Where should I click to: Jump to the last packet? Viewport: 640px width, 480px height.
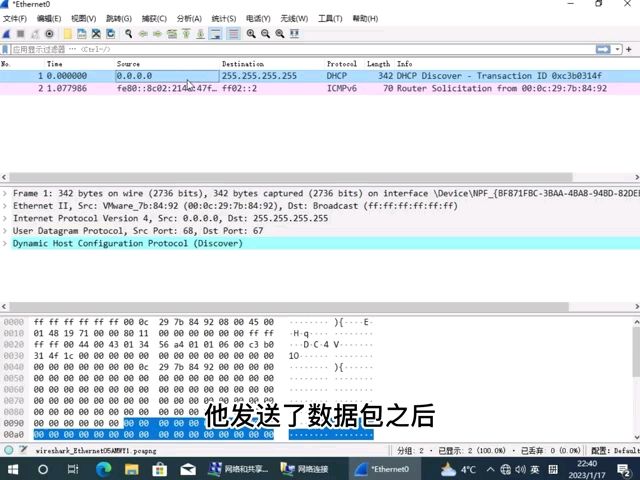(200, 34)
